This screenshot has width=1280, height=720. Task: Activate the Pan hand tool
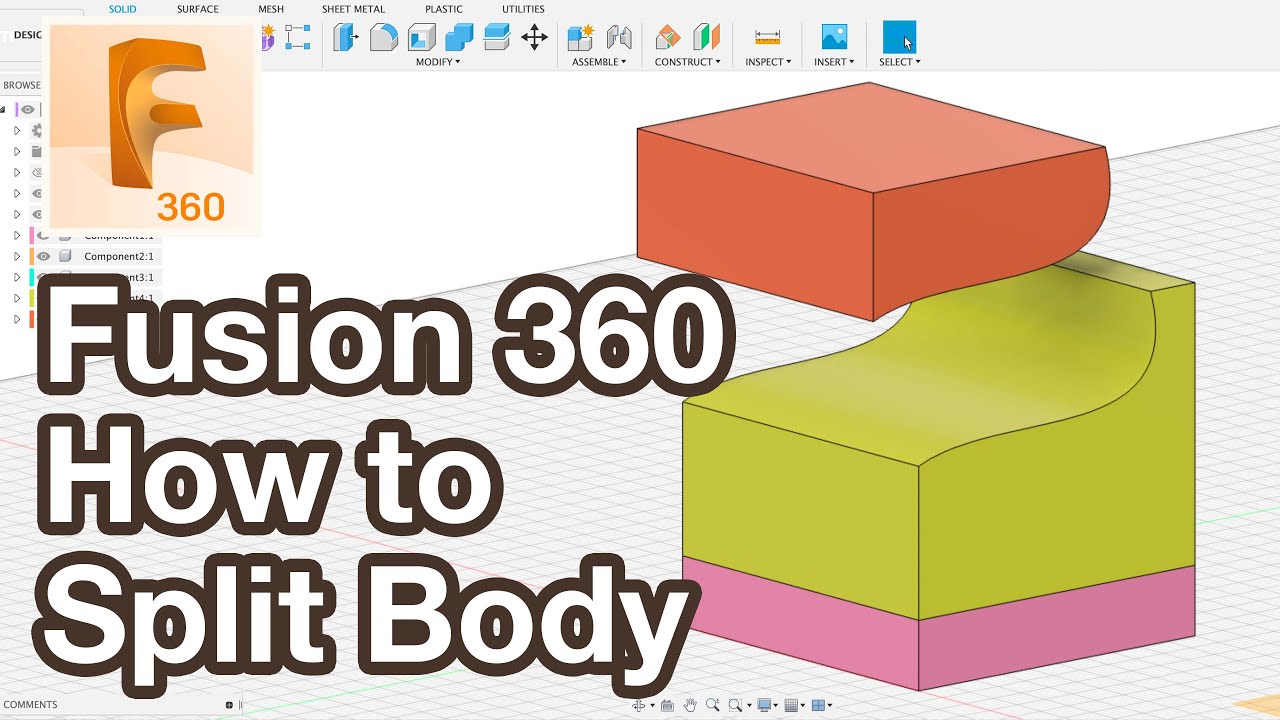click(690, 705)
